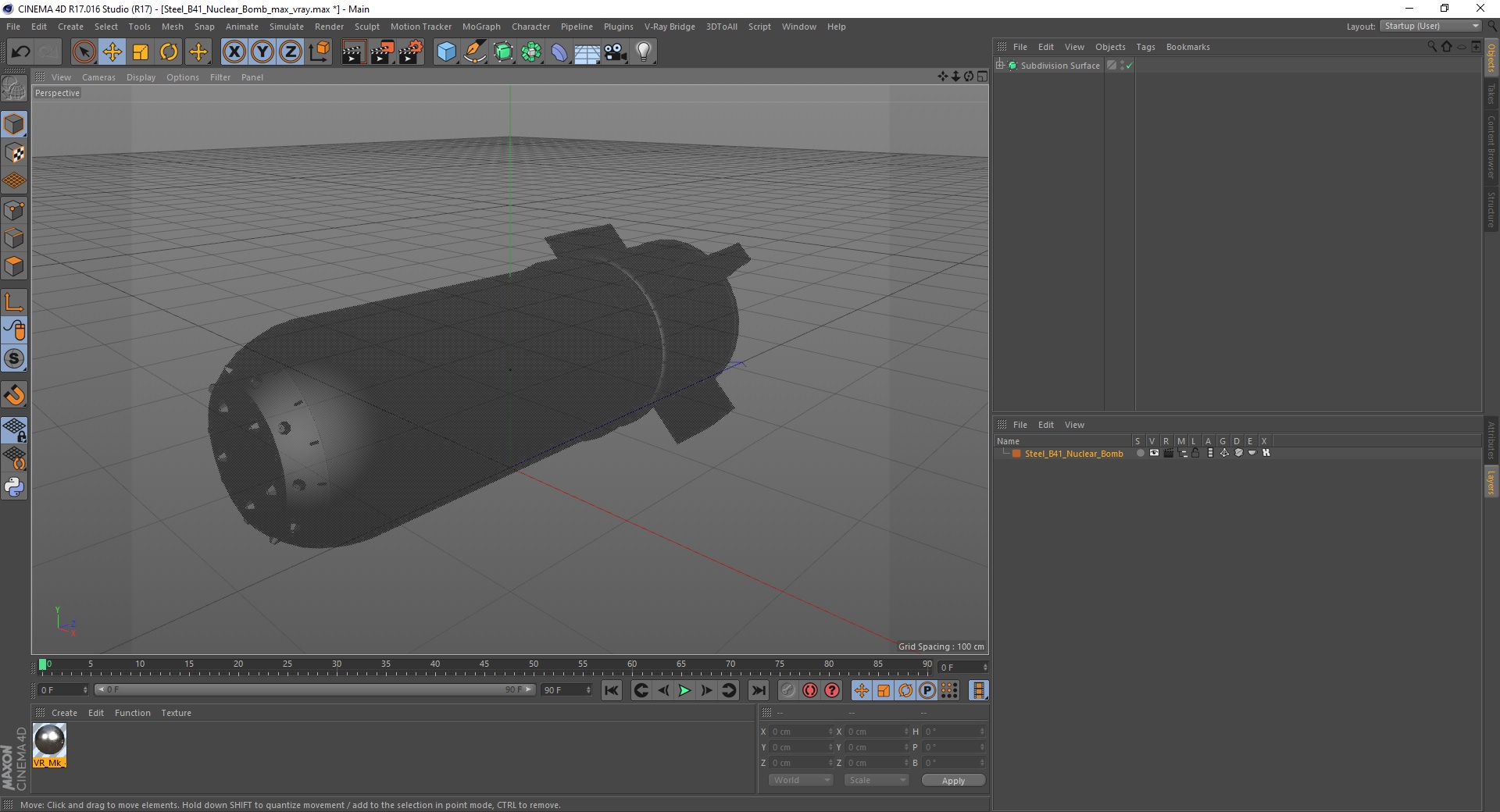
Task: Click Render View clapperboard icon
Action: pyautogui.click(x=353, y=52)
